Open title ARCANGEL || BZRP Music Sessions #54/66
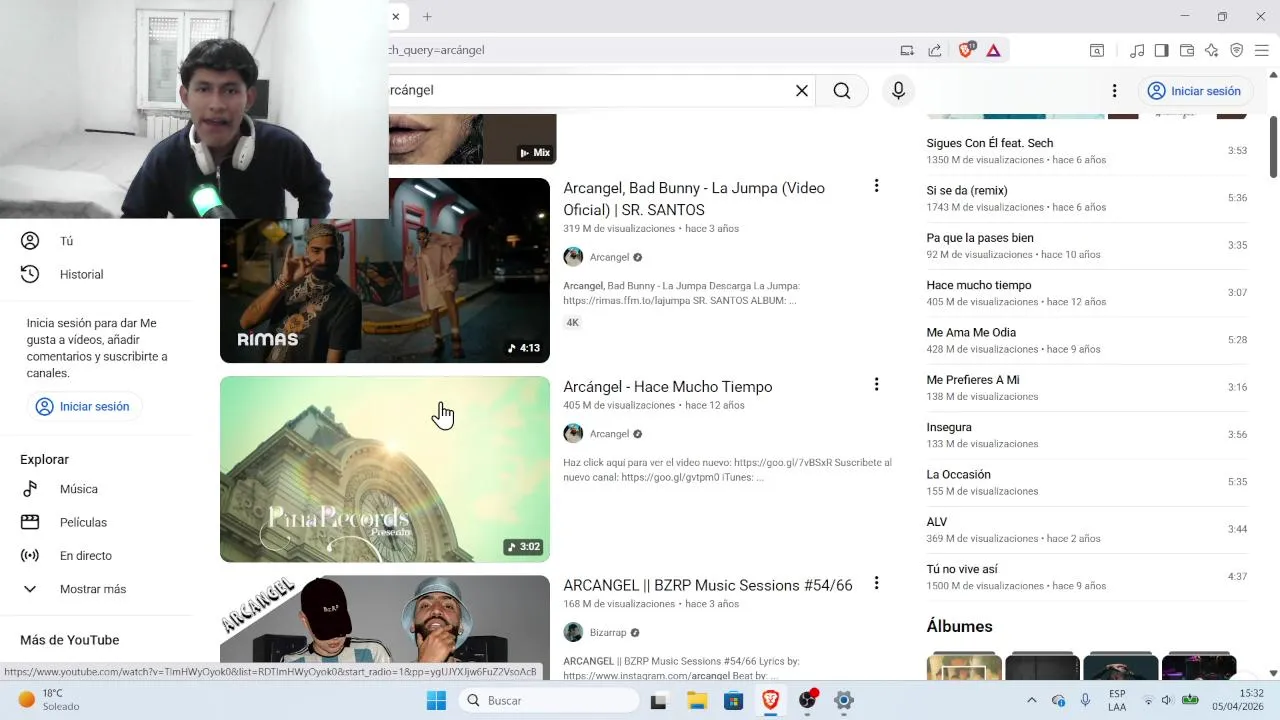 coord(707,586)
